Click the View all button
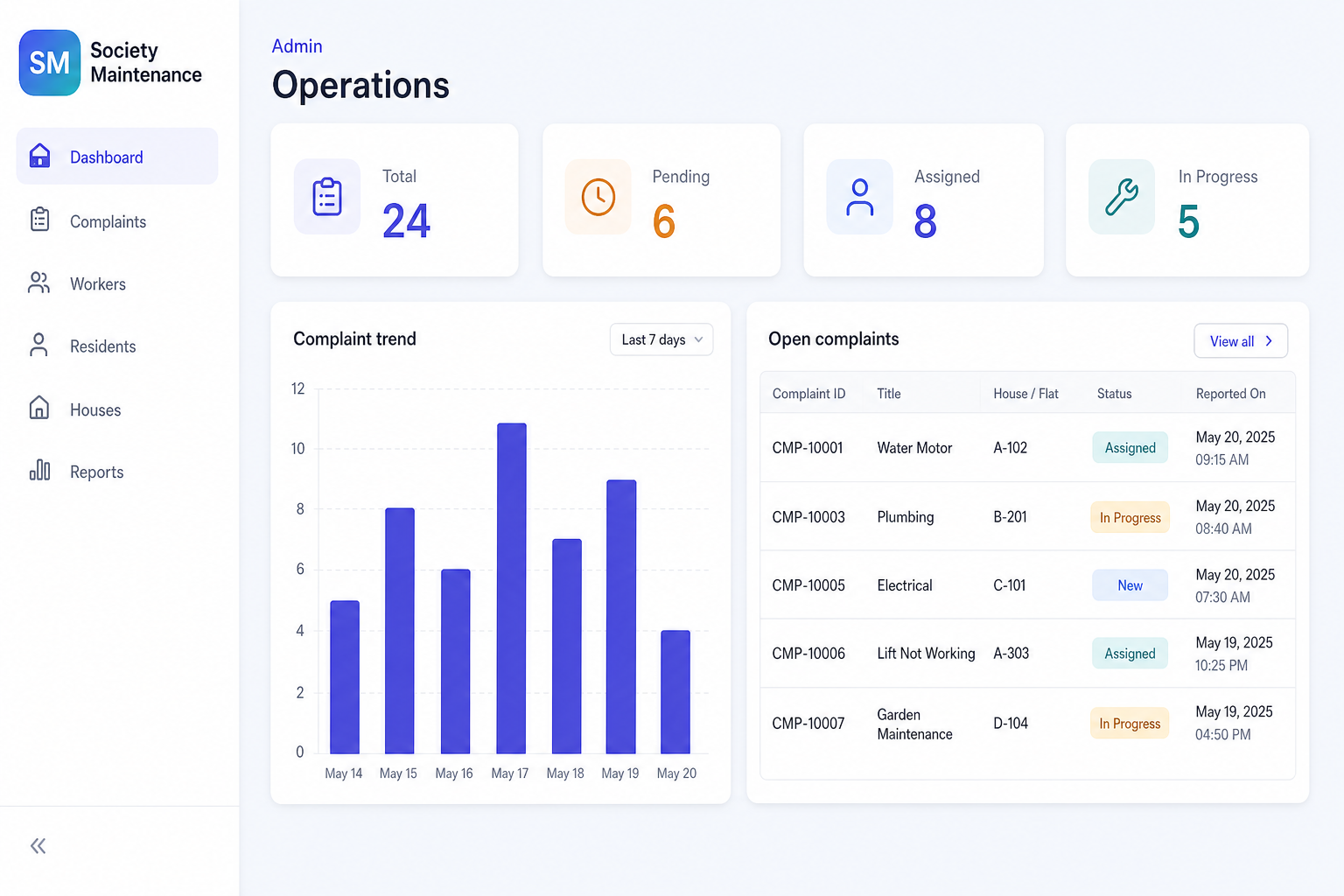1344x896 pixels. pos(1241,341)
